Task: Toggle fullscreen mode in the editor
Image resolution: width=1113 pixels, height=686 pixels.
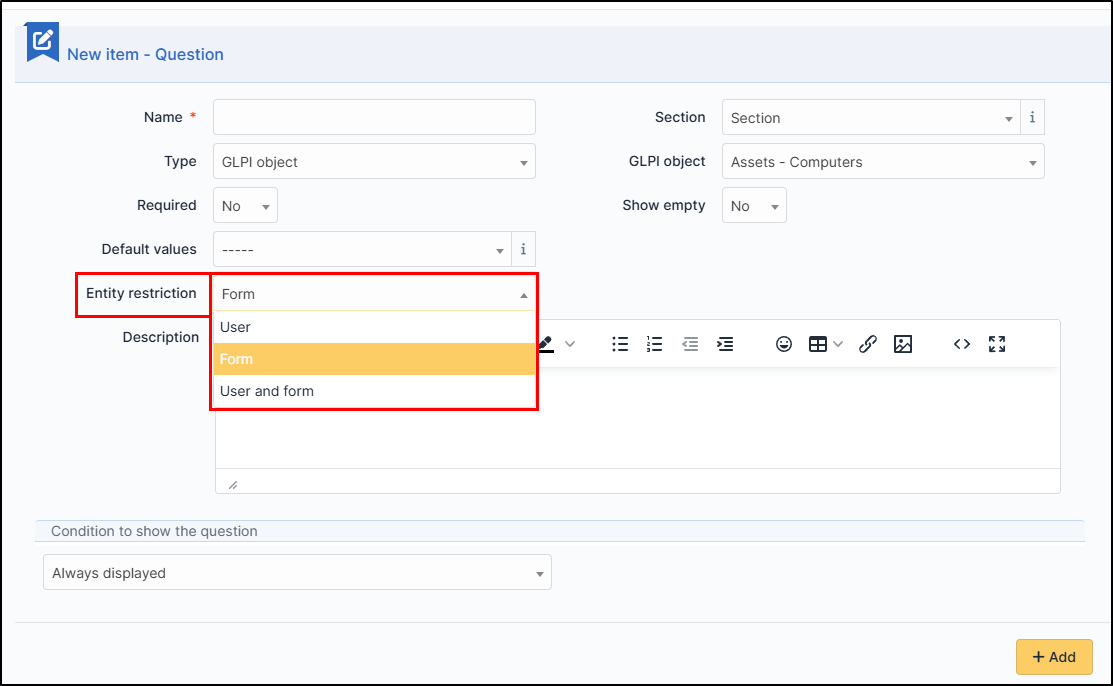Action: point(997,344)
